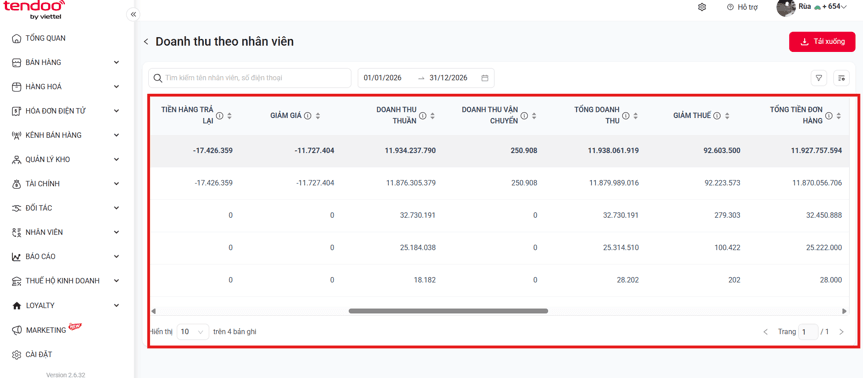Screen dimensions: 863x378
Task: Go back using arrow beside page title
Action: pos(146,42)
